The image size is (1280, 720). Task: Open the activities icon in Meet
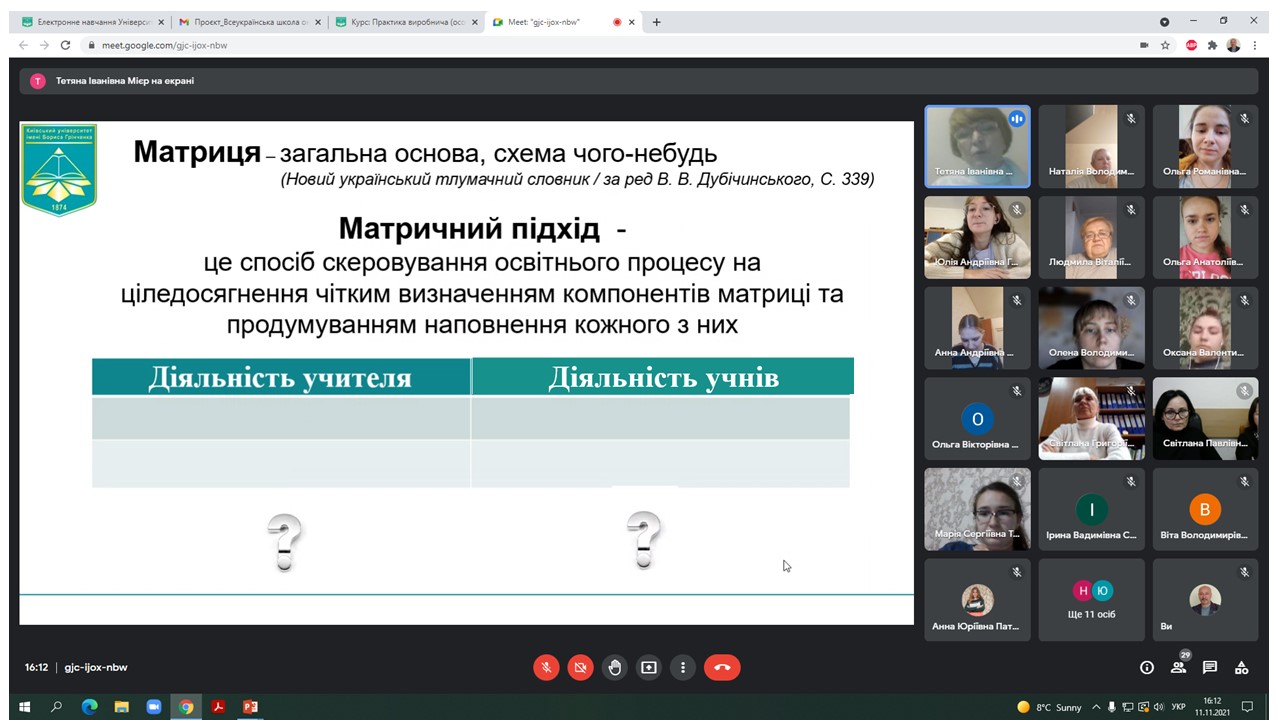[x=1241, y=667]
